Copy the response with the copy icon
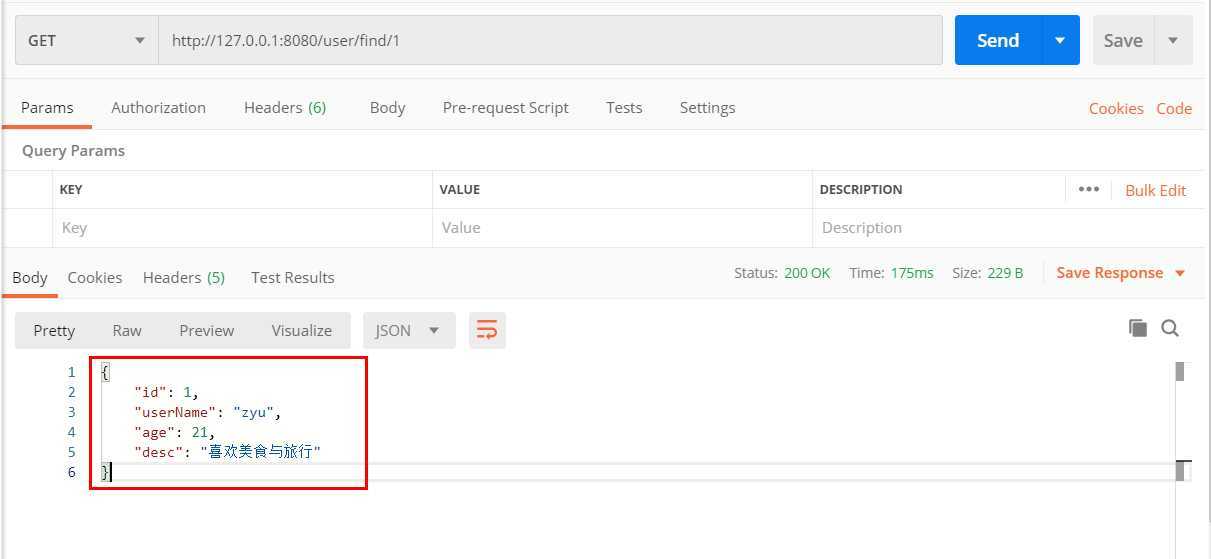This screenshot has width=1211, height=559. click(1137, 328)
